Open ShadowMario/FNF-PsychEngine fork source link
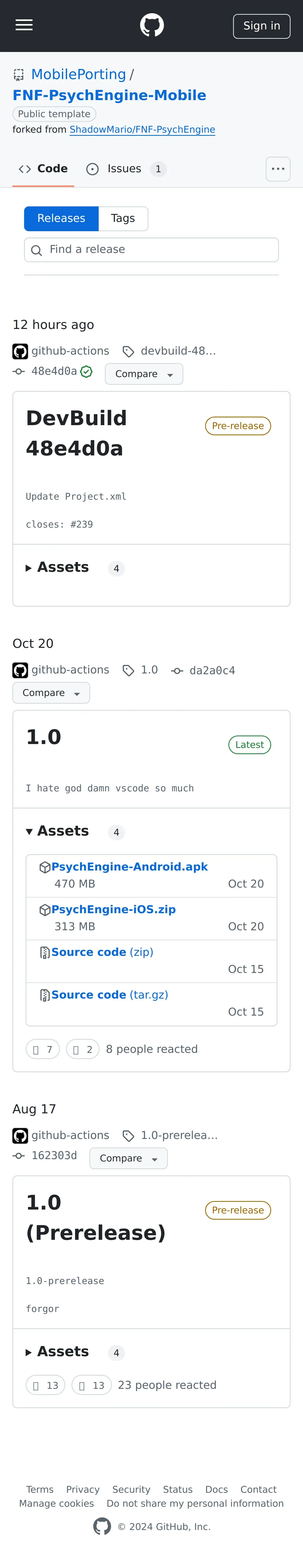Viewport: 303px width, 1568px height. [x=142, y=130]
